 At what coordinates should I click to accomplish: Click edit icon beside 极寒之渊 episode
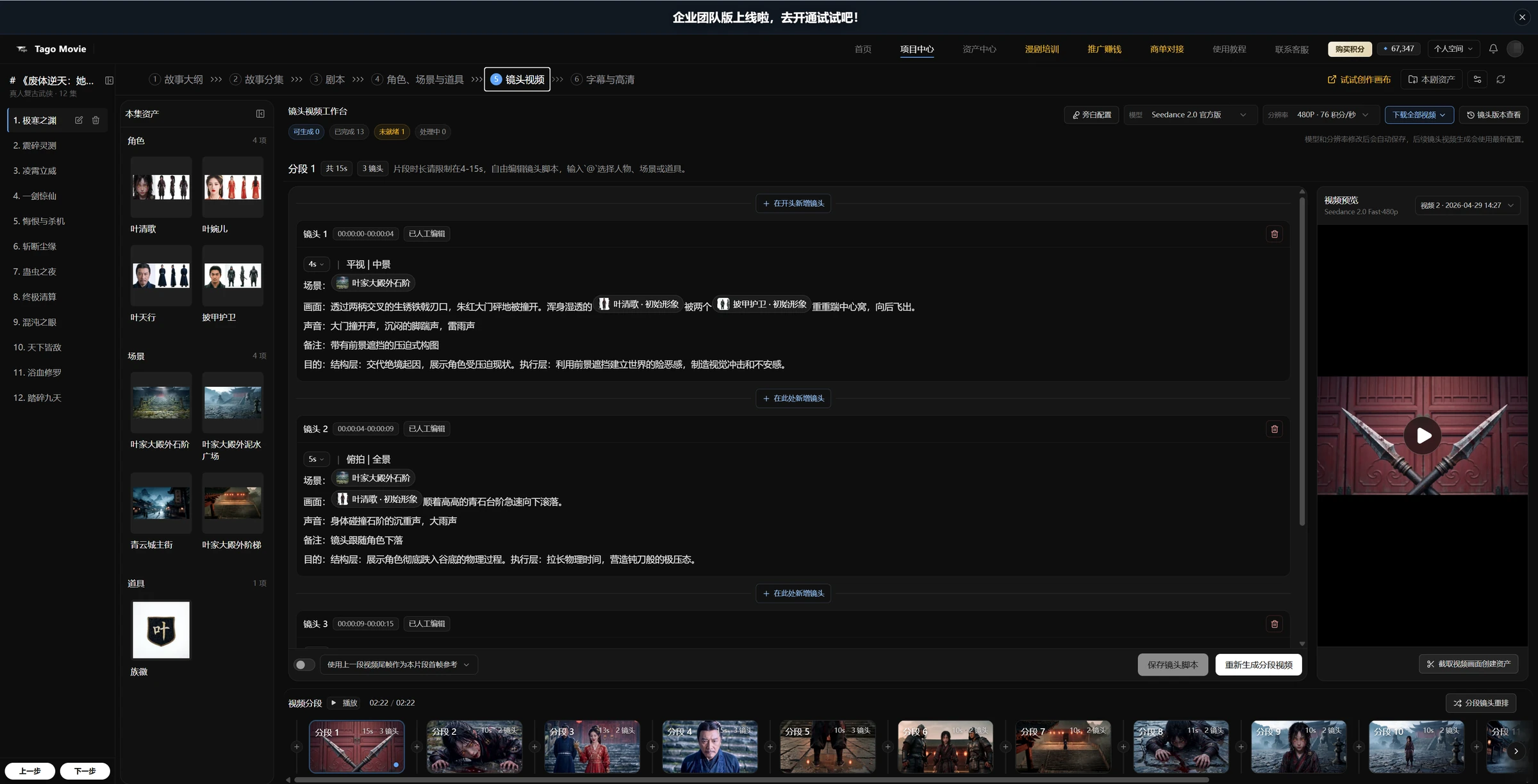click(79, 120)
